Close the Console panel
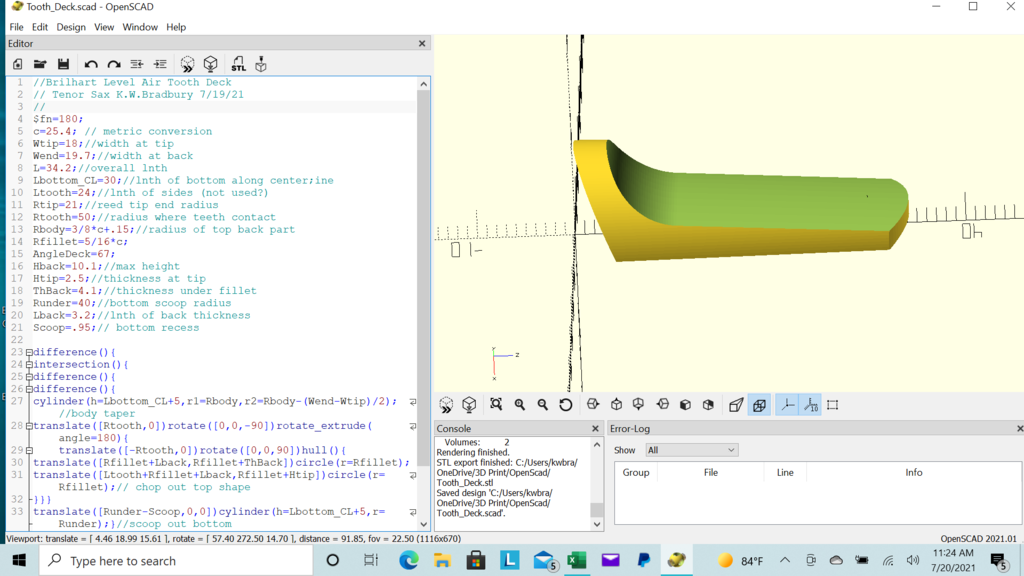The image size is (1024, 576). (x=595, y=429)
